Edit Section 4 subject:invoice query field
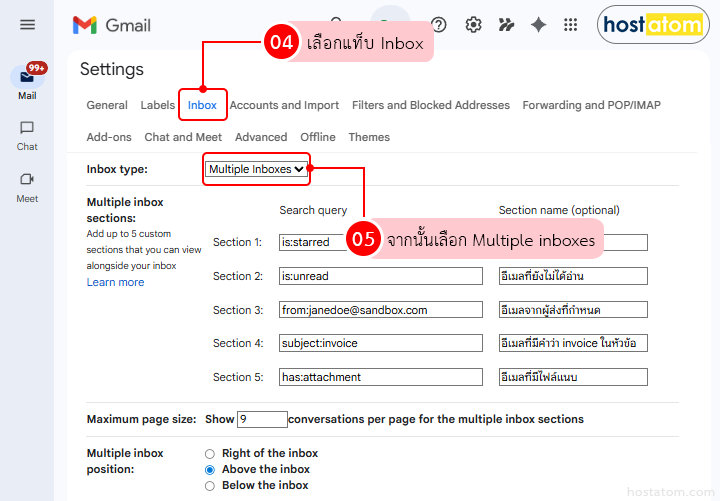This screenshot has width=720, height=501. pos(381,343)
